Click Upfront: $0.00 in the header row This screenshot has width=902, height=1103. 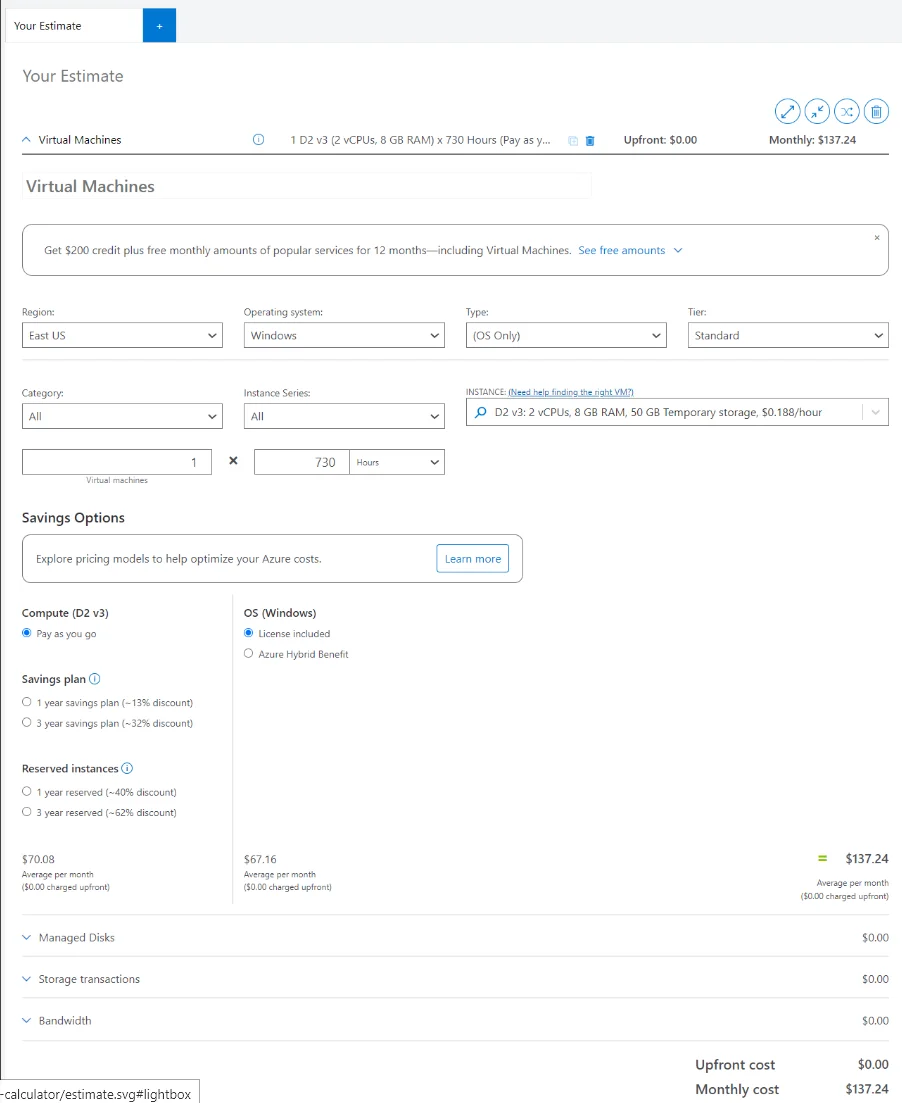pyautogui.click(x=660, y=140)
